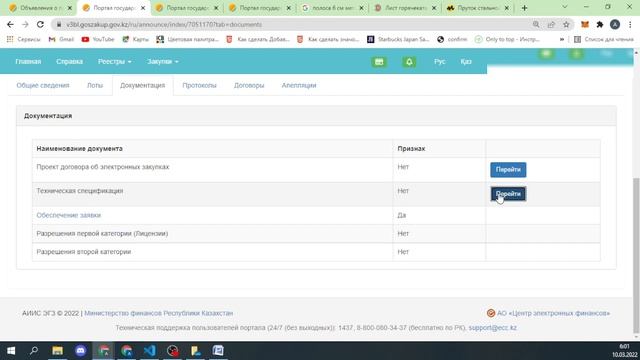Click the browser address bar URL
640x360 pixels.
tap(164, 24)
